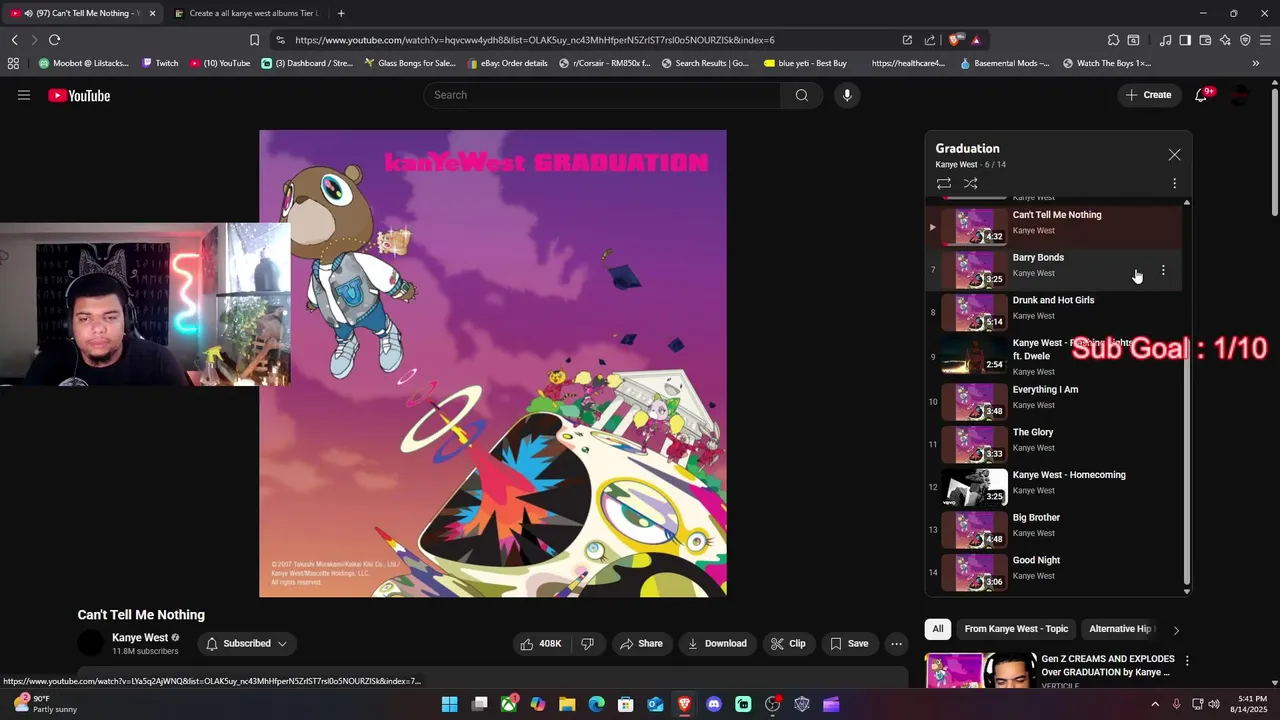Open the Create button
This screenshot has height=720, width=1280.
pyautogui.click(x=1148, y=95)
